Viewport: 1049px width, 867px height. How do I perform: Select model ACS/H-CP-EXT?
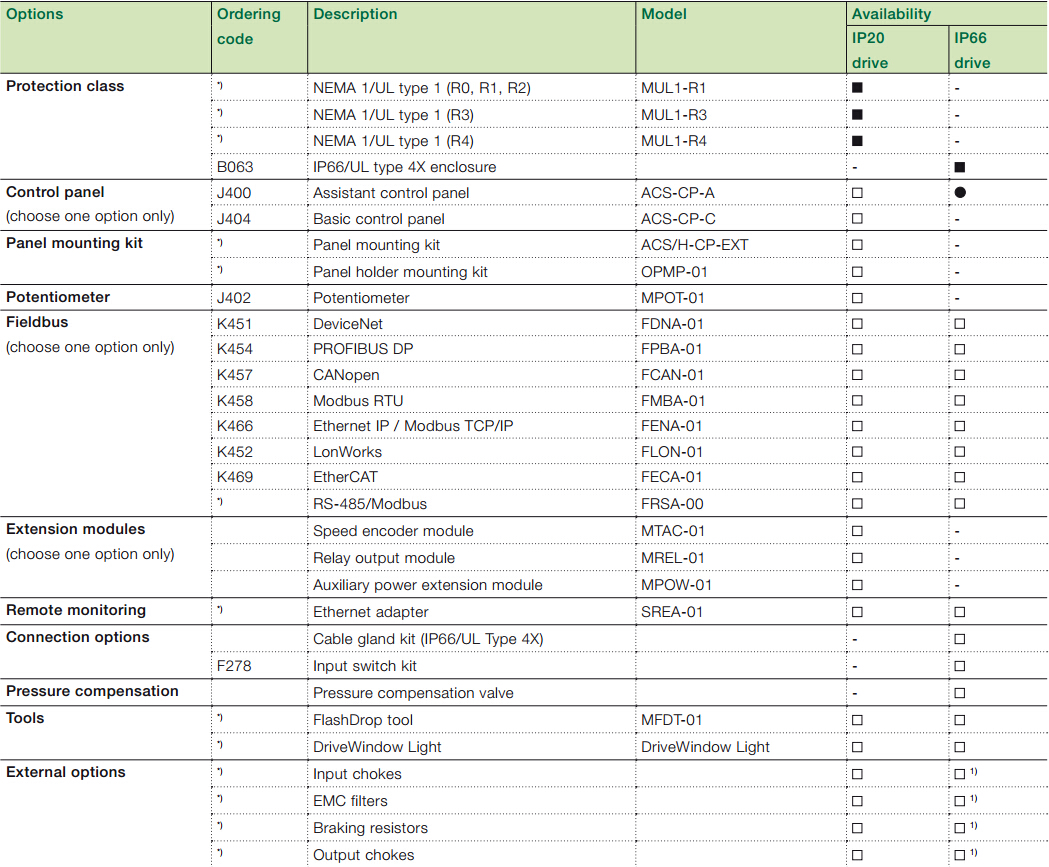[x=694, y=246]
